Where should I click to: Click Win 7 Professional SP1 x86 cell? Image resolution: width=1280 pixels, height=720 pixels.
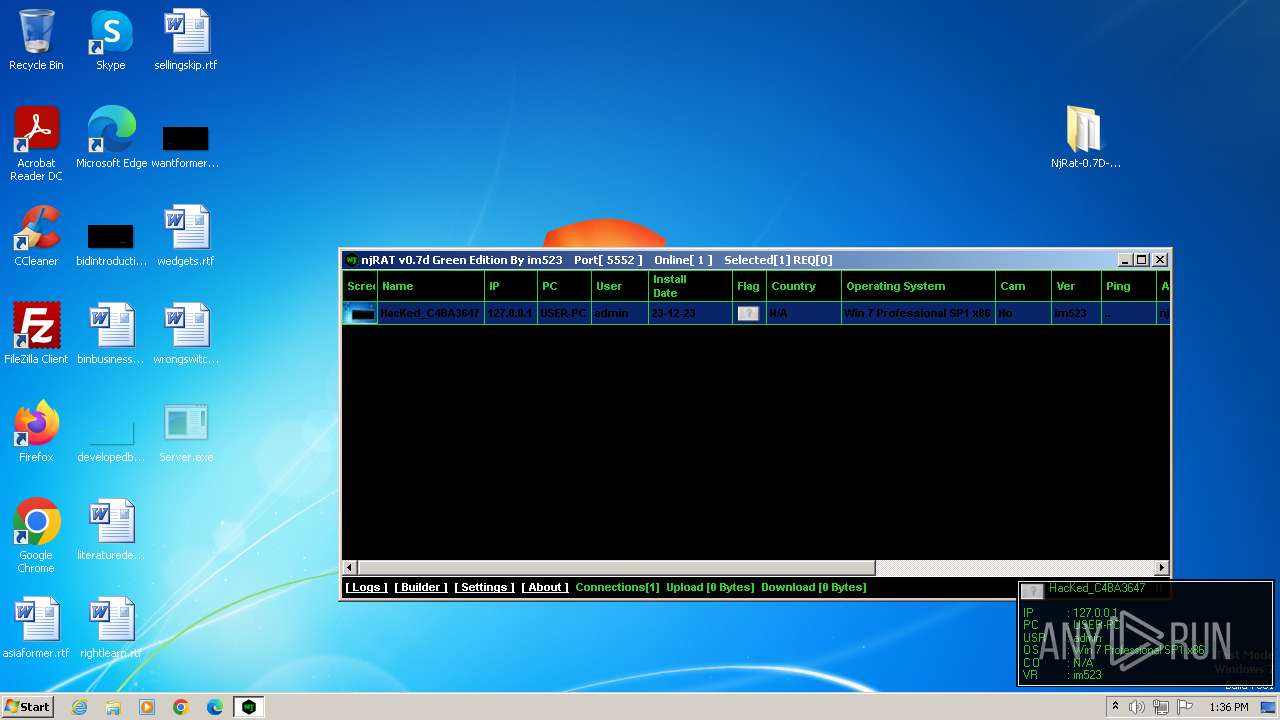tap(918, 313)
